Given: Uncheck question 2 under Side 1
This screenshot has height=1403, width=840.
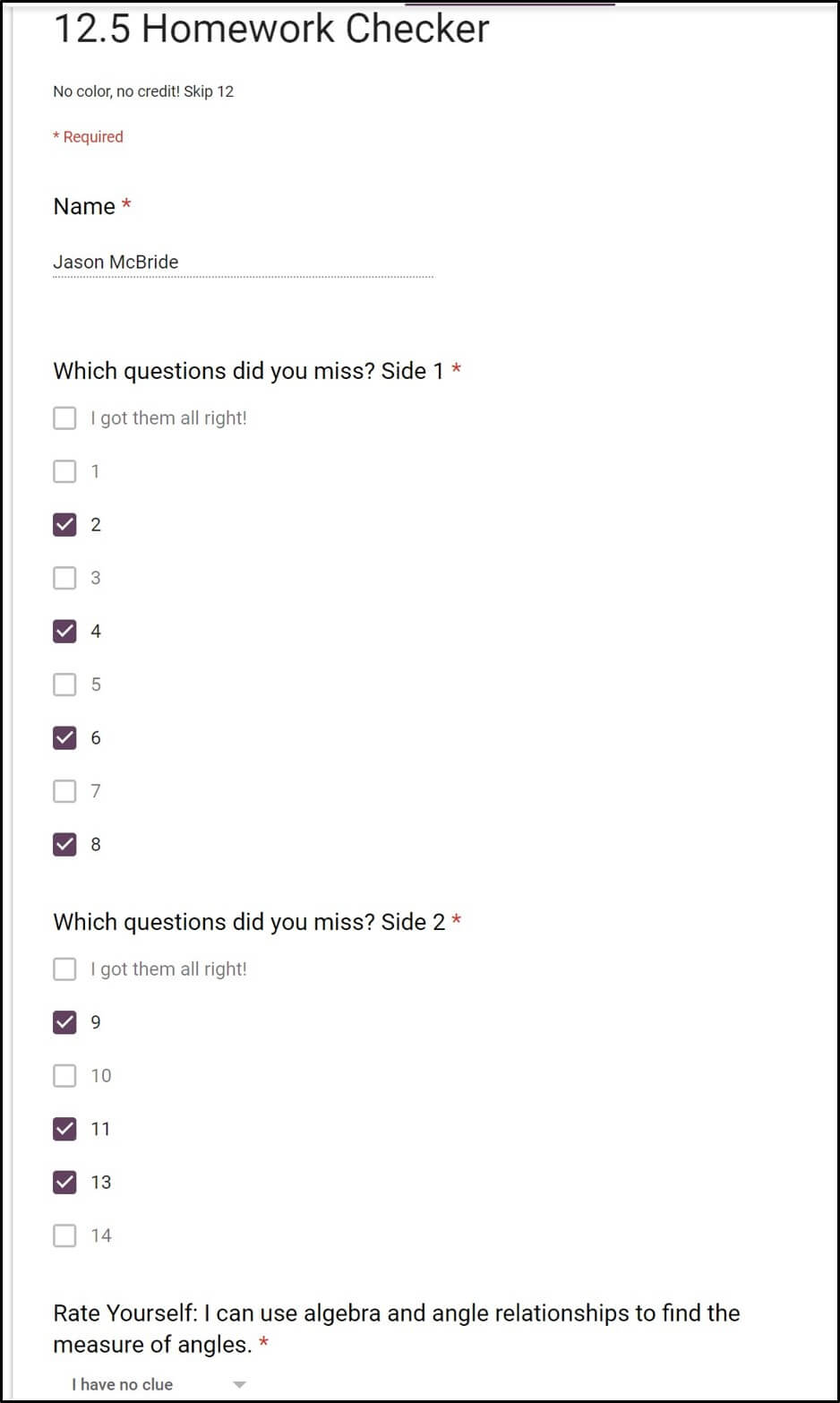Looking at the screenshot, I should click(64, 524).
